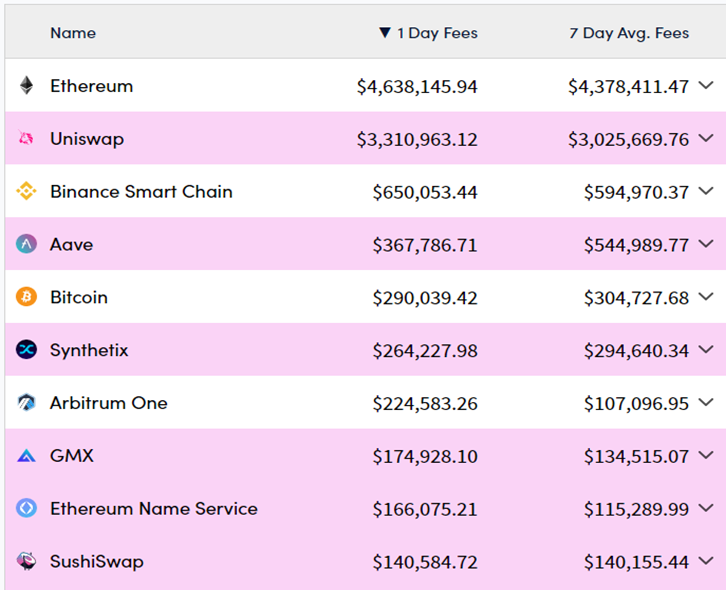This screenshot has width=726, height=590.
Task: Expand the GMX row chevron
Action: (x=706, y=455)
